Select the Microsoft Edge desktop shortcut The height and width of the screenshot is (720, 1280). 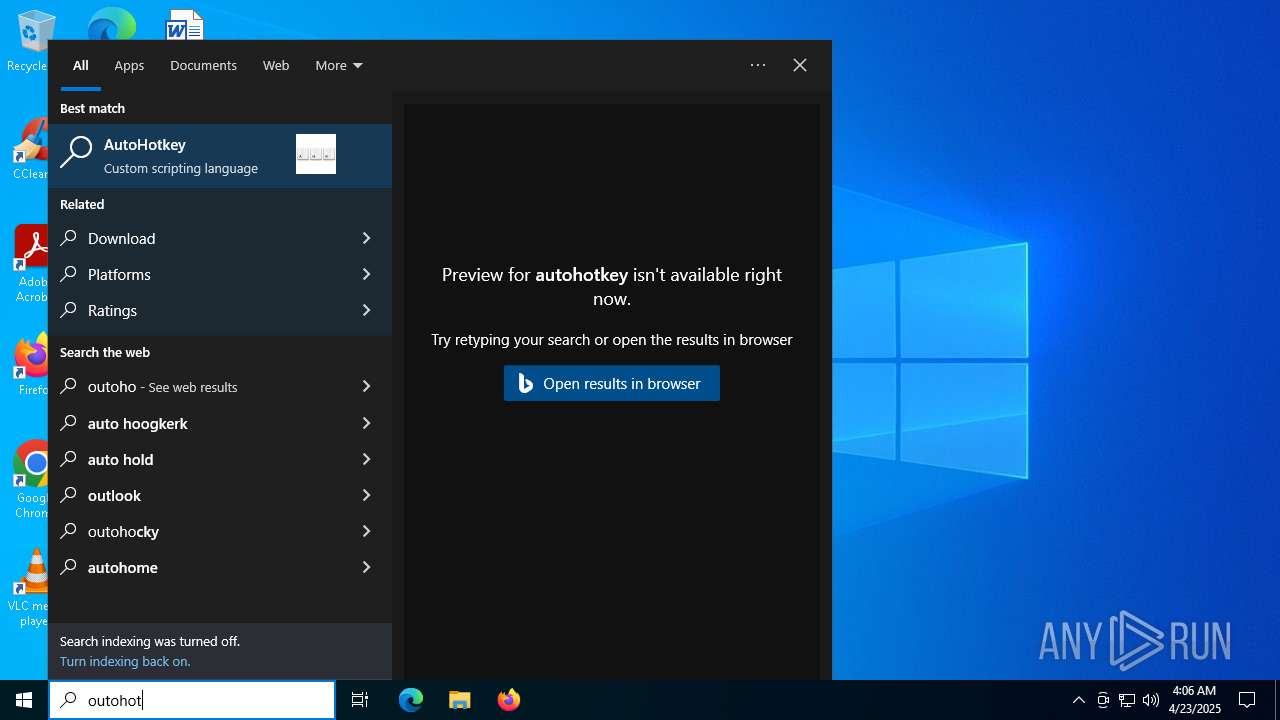111,22
